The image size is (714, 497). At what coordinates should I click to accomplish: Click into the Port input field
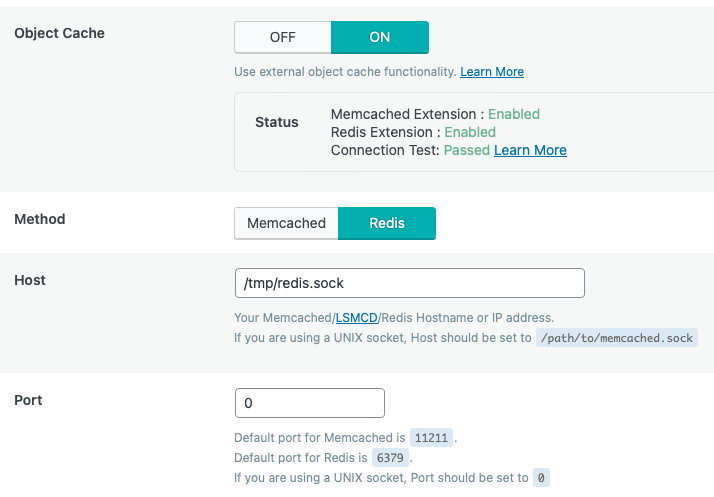309,403
